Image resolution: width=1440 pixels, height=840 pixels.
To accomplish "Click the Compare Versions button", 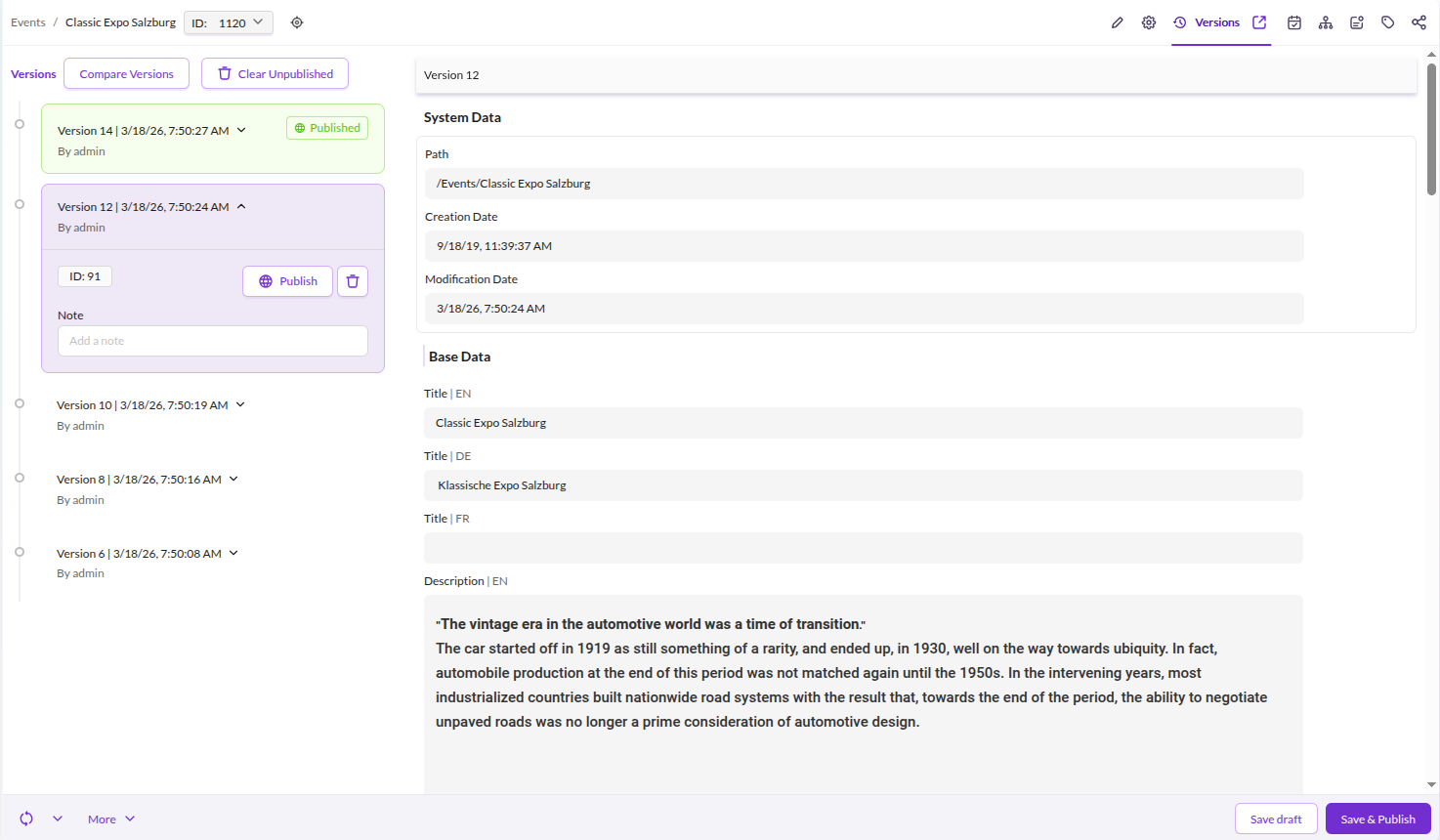I will pos(126,74).
